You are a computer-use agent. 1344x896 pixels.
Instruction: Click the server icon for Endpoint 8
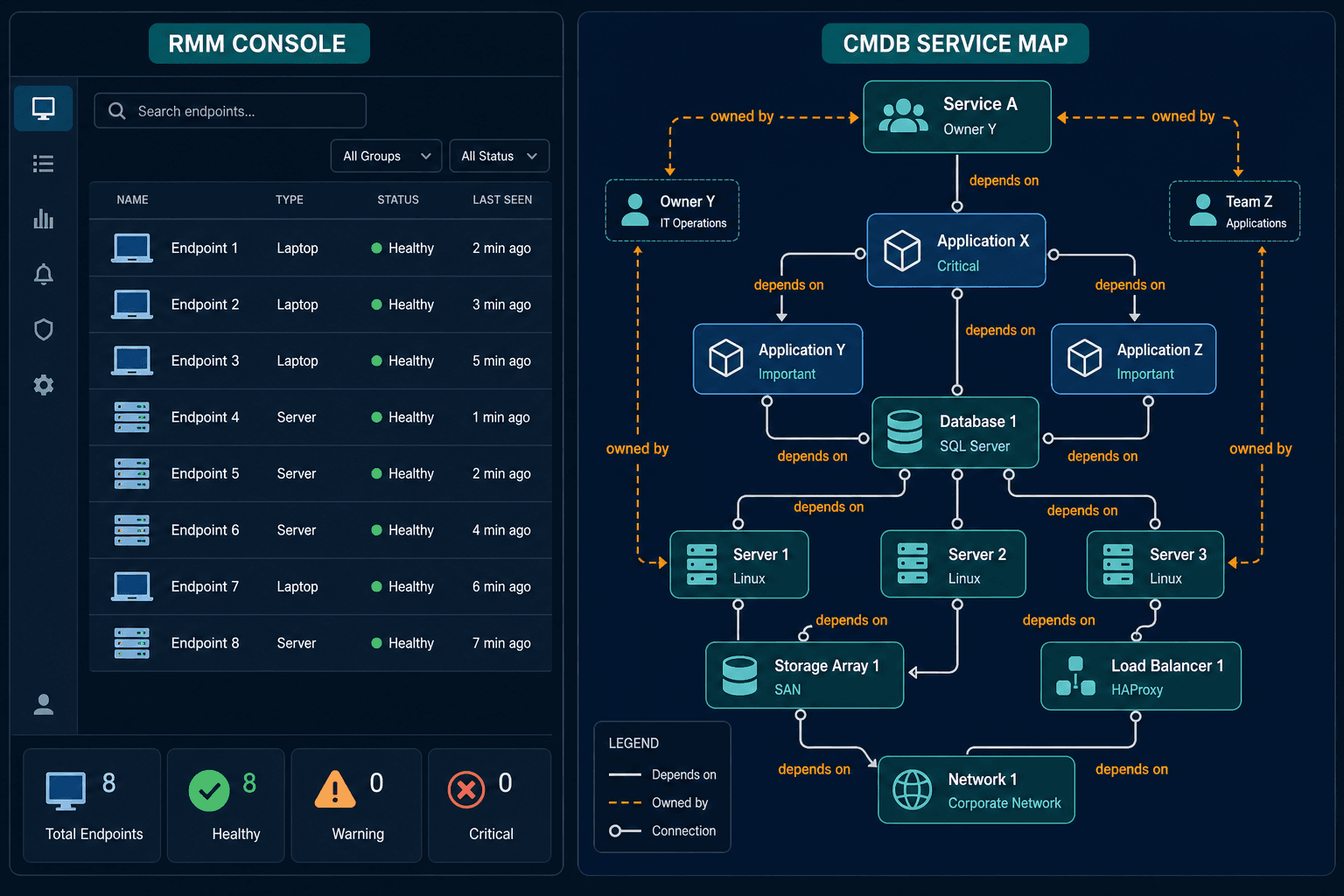(x=132, y=643)
